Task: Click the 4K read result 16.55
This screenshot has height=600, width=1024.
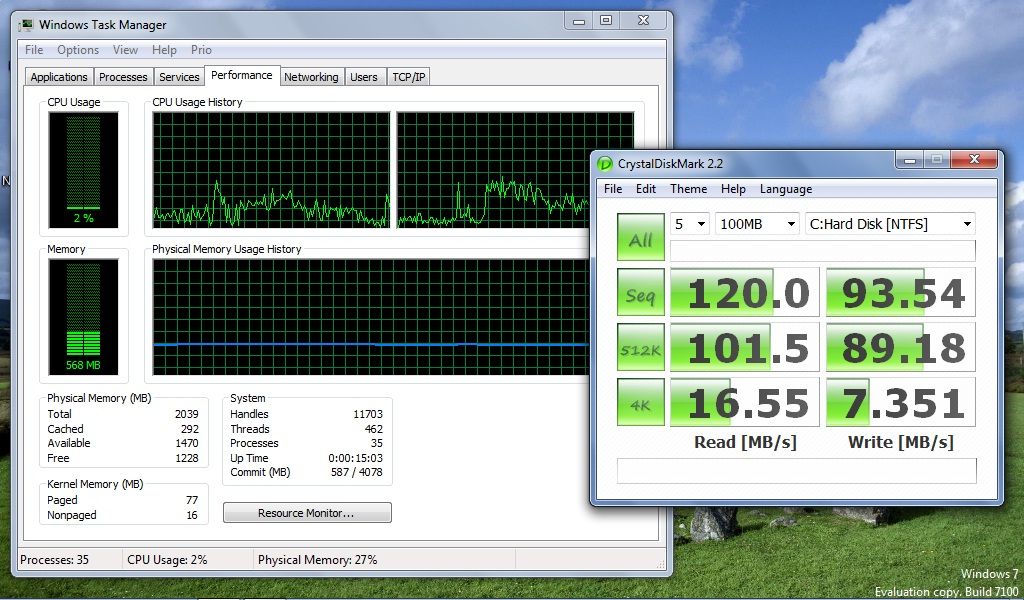Action: click(744, 402)
